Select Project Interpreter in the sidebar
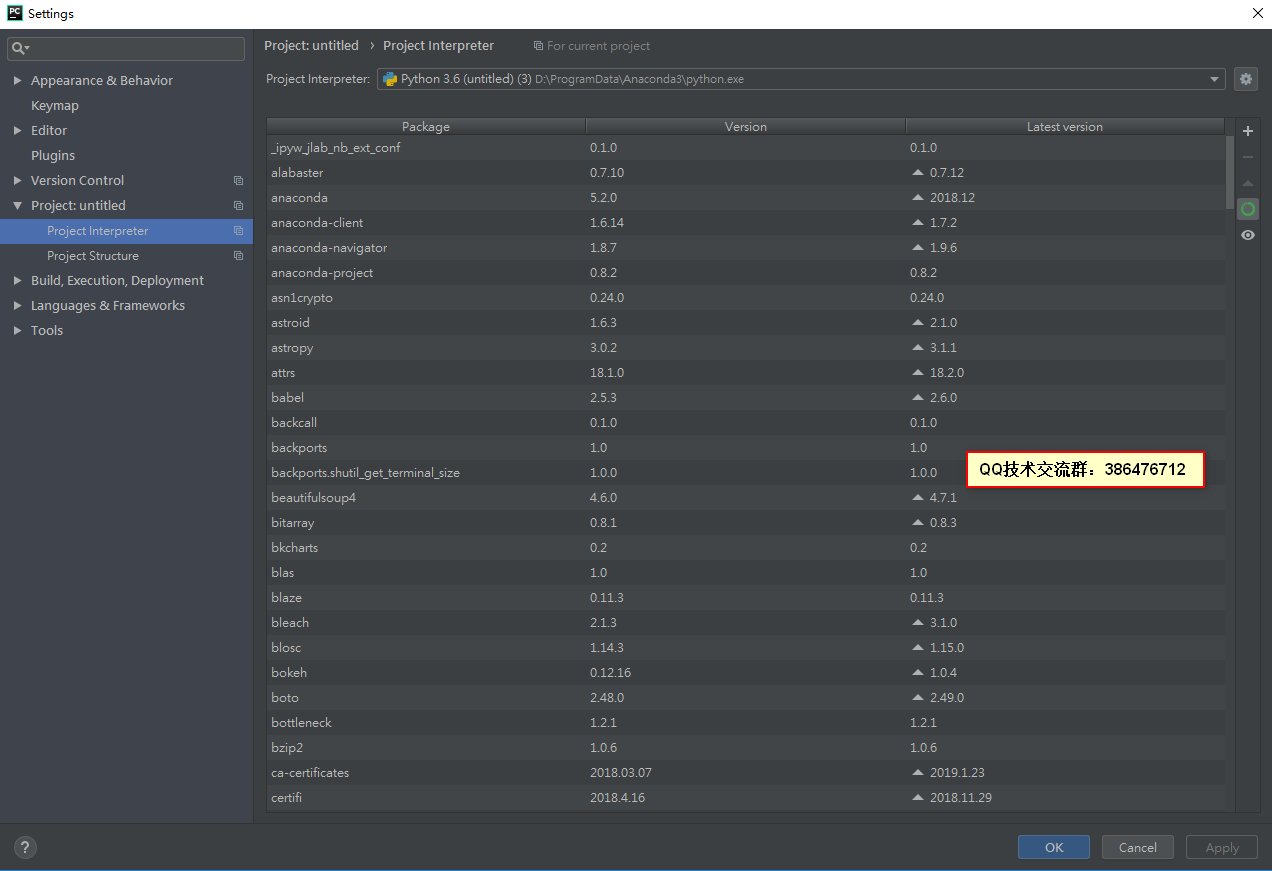This screenshot has height=871, width=1272. 126,231
